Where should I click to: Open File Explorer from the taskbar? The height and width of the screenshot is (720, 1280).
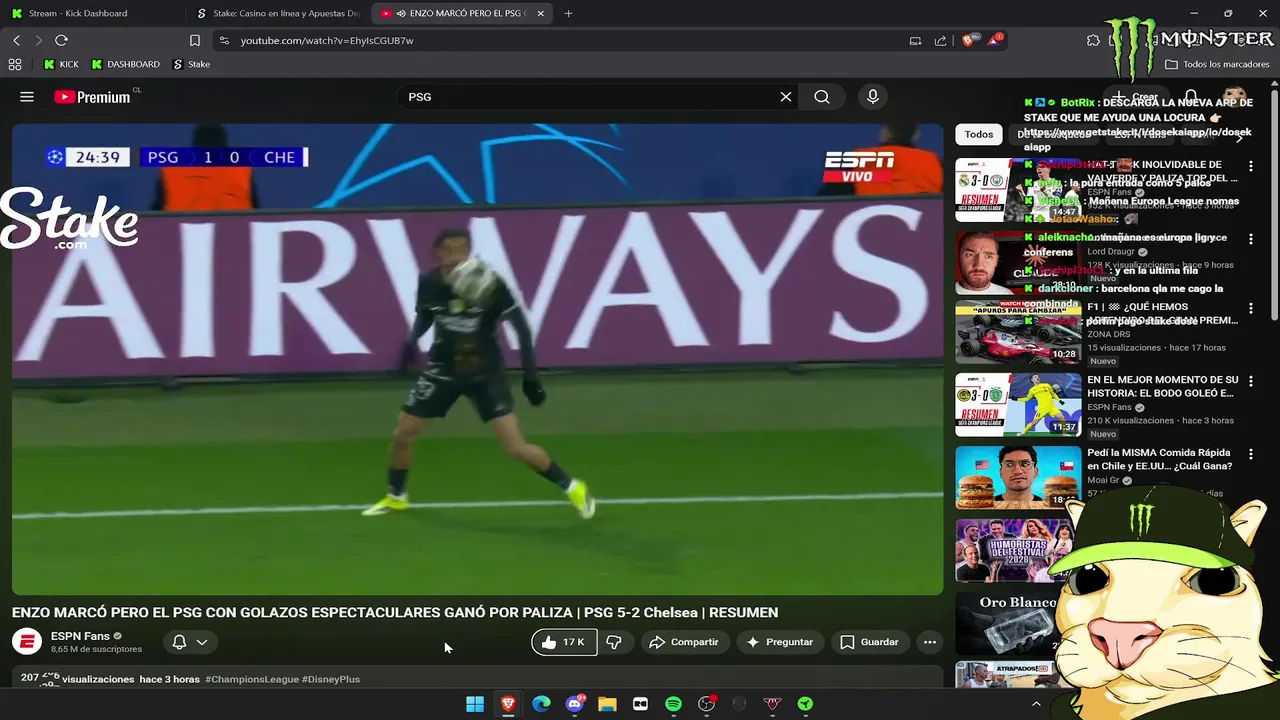607,704
